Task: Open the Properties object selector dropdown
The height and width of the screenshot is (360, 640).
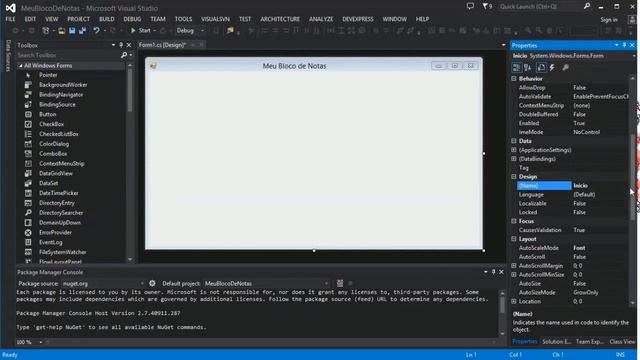Action: click(x=634, y=56)
